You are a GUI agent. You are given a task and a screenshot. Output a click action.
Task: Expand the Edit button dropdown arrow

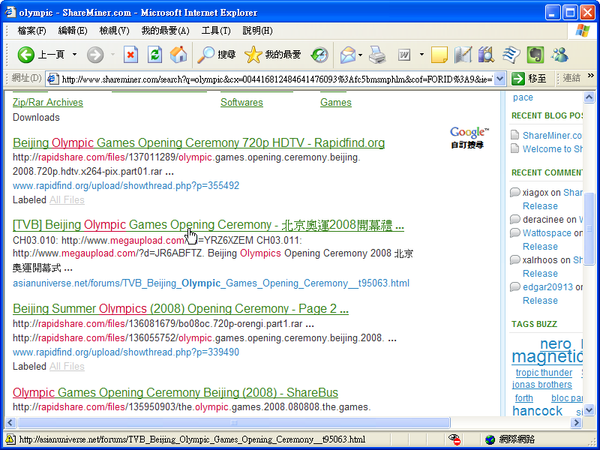(x=422, y=55)
